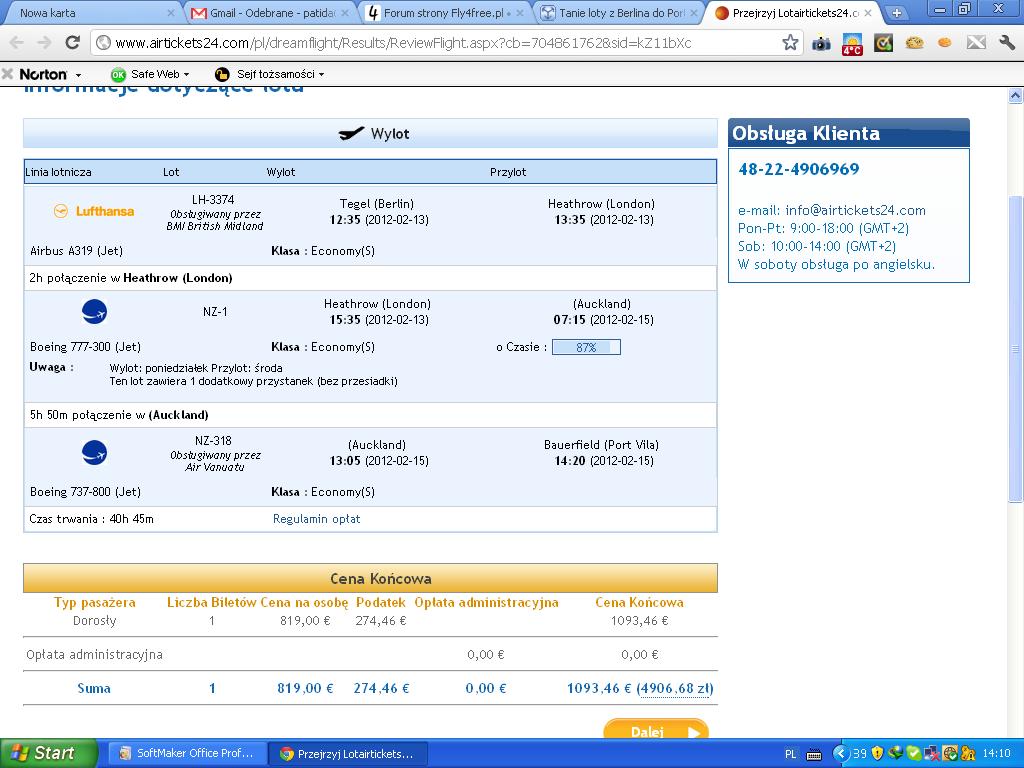Click the 14:10 taskbar clock

click(x=996, y=754)
